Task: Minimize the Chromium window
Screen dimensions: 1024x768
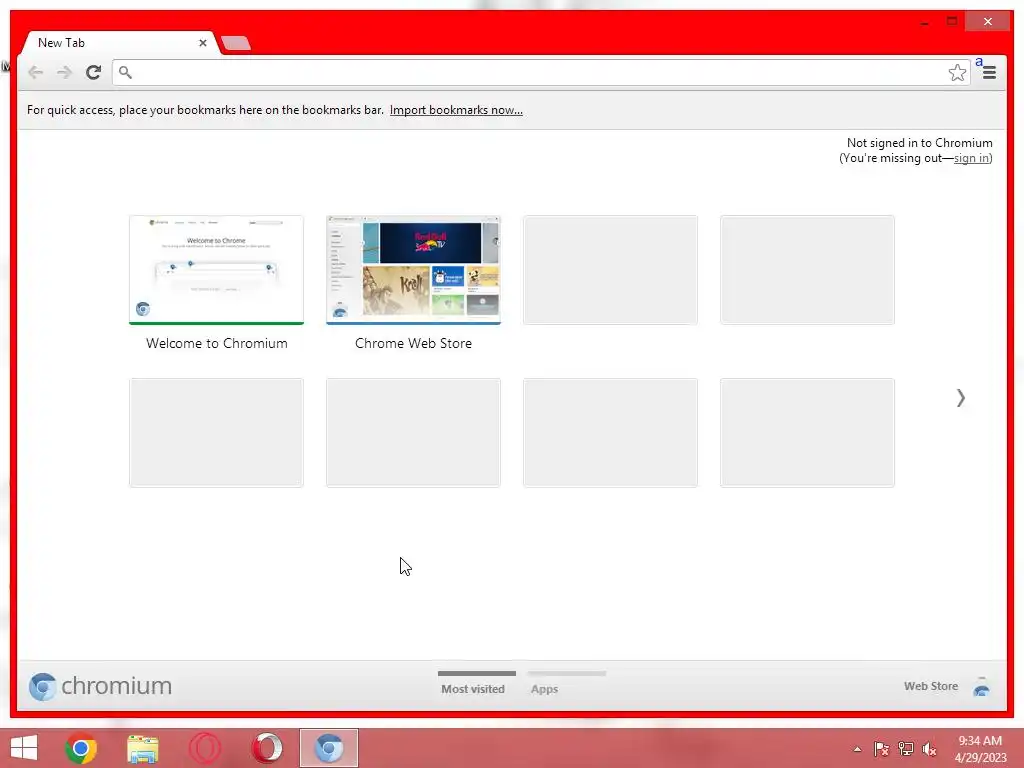Action: click(924, 22)
